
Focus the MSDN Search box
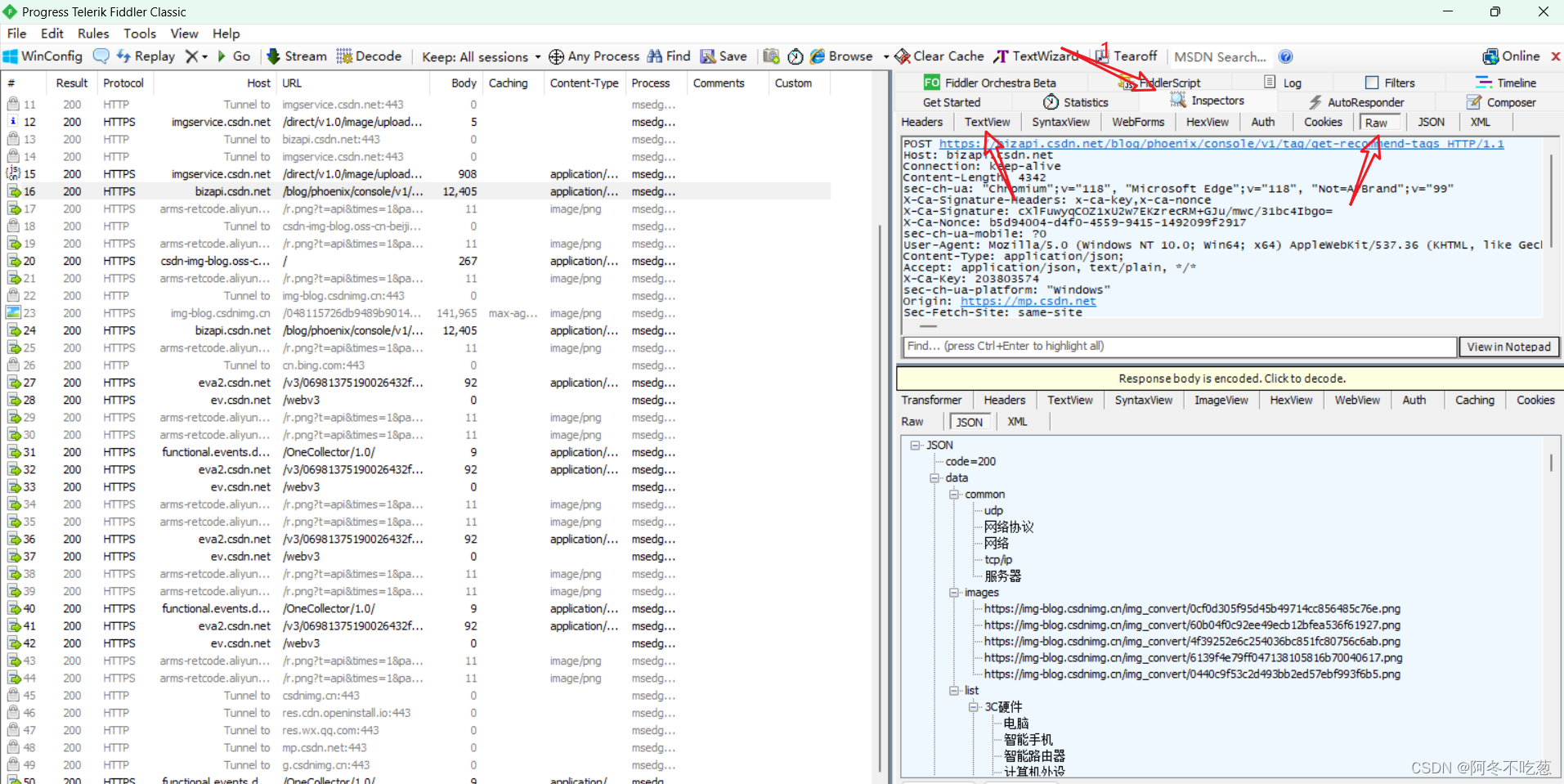(x=1221, y=56)
